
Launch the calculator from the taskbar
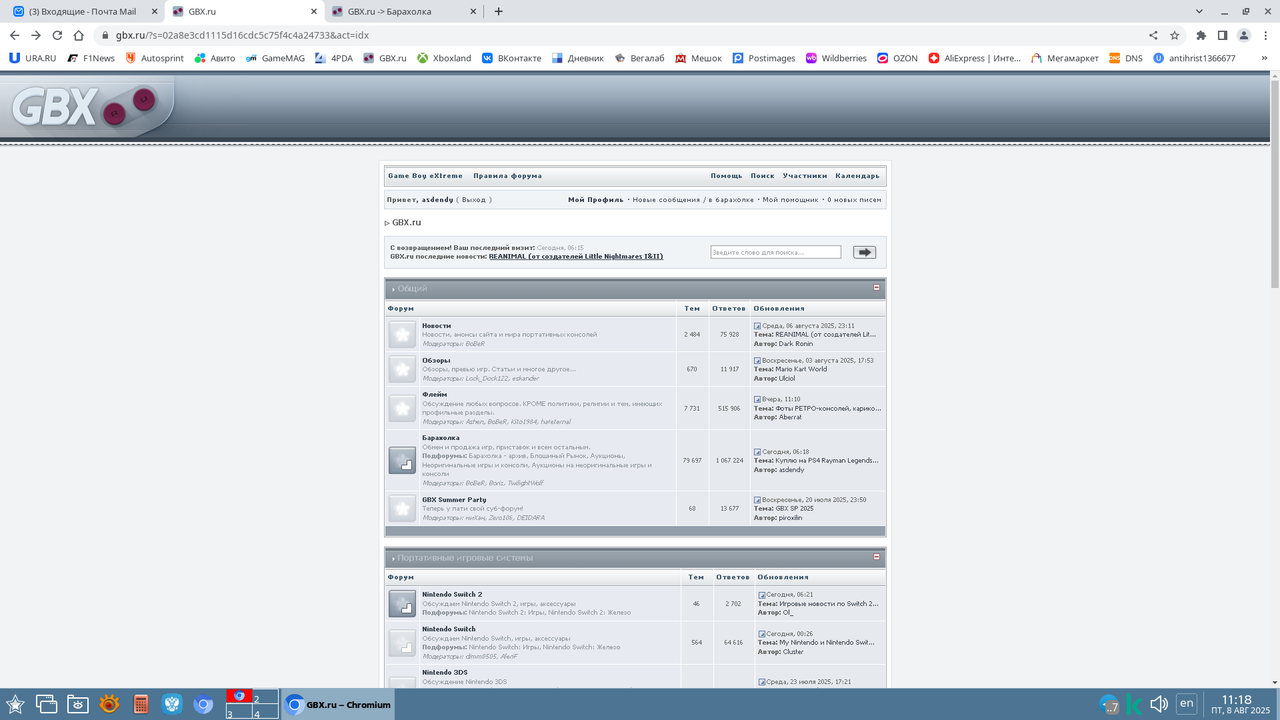(141, 704)
